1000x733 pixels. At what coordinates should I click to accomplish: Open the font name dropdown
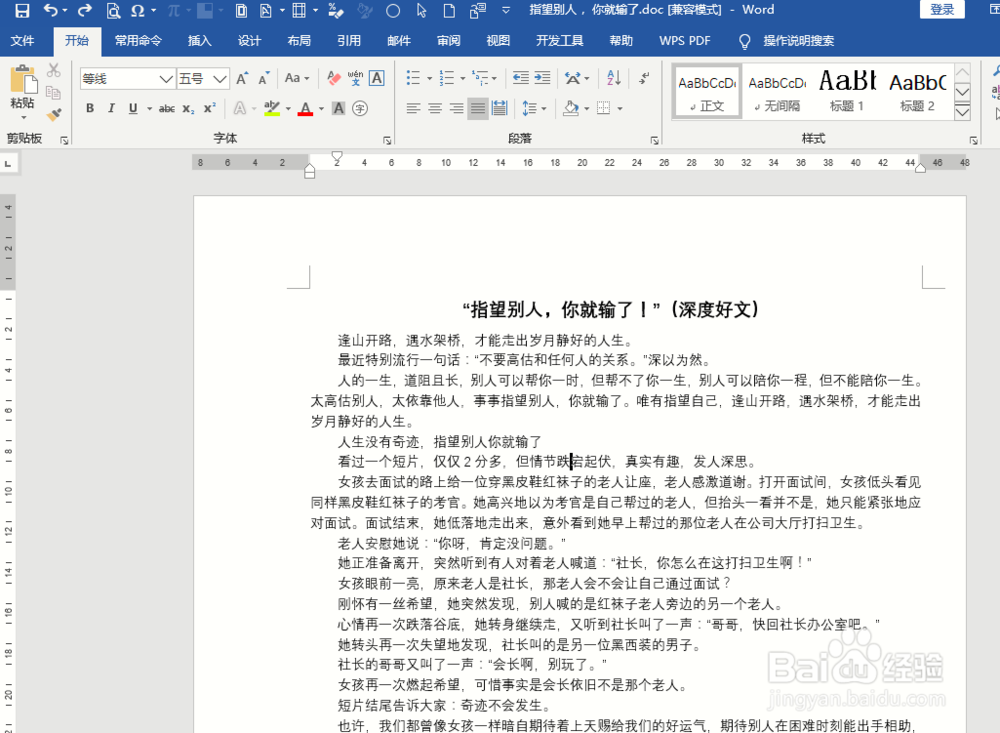[x=165, y=78]
